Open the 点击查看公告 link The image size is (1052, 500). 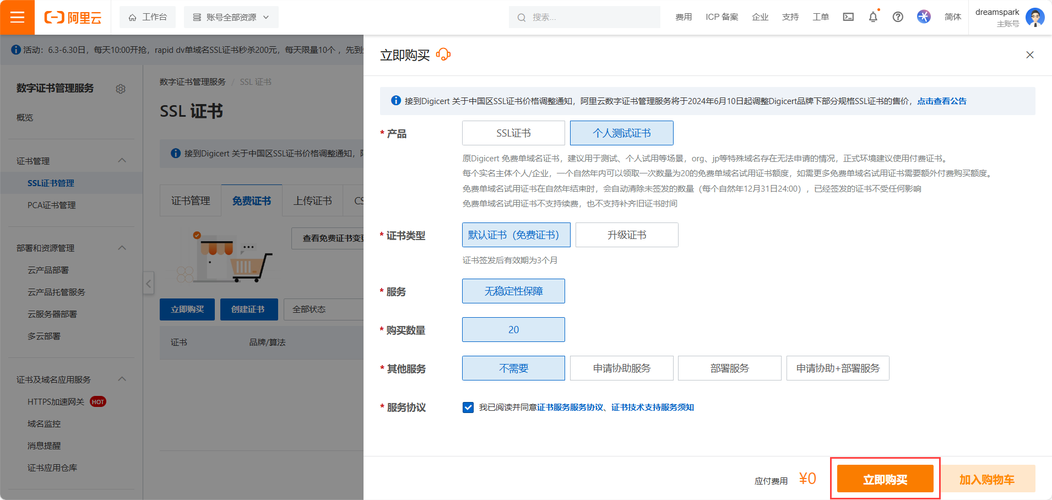pos(942,101)
